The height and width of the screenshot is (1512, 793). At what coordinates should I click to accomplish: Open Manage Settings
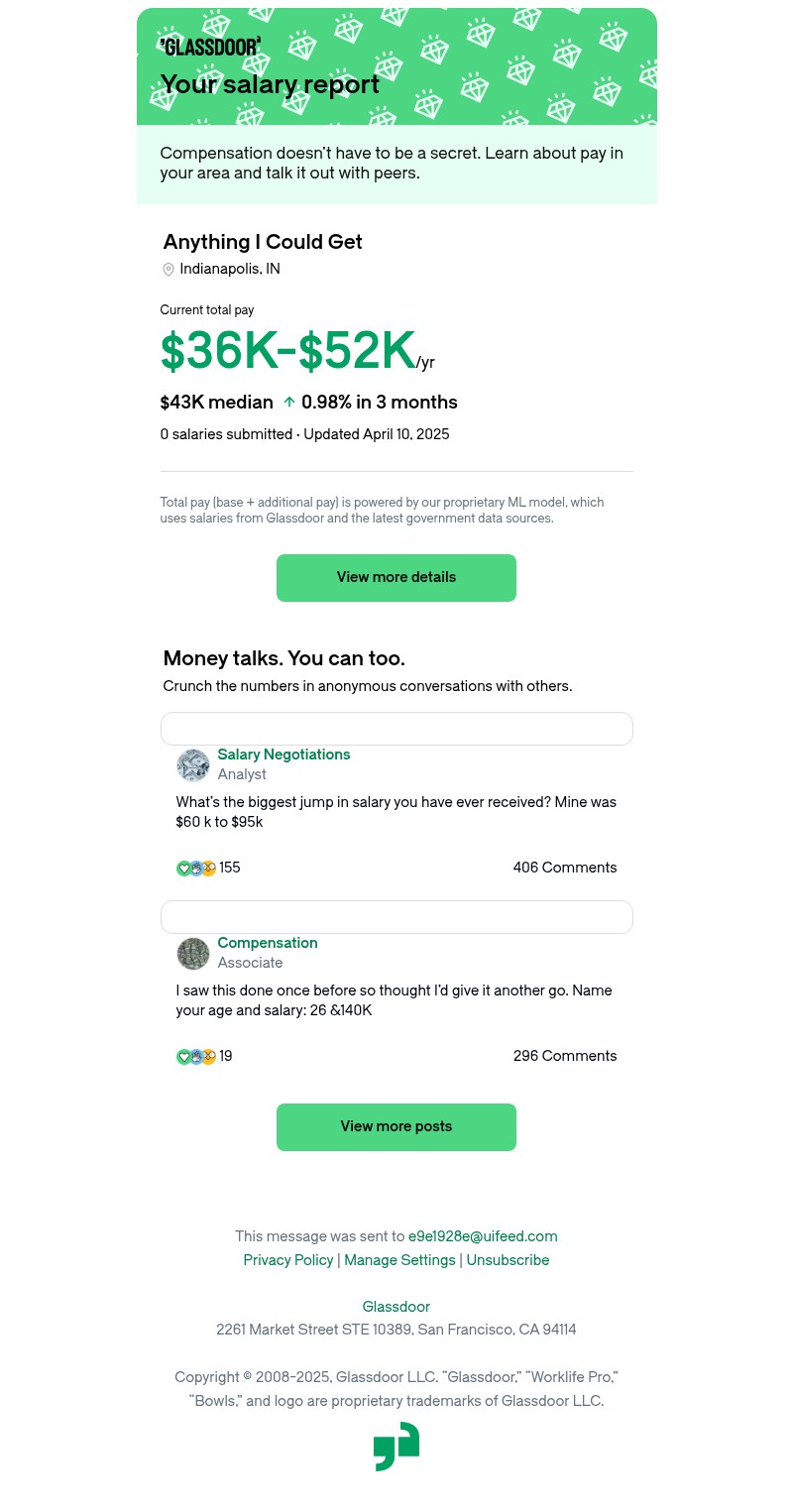(x=399, y=1260)
